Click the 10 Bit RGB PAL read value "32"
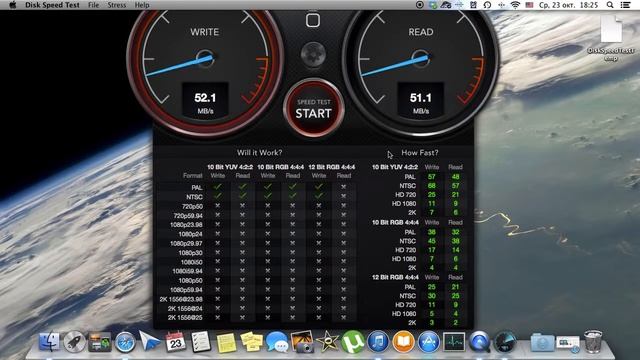This screenshot has width=640, height=360. (455, 232)
